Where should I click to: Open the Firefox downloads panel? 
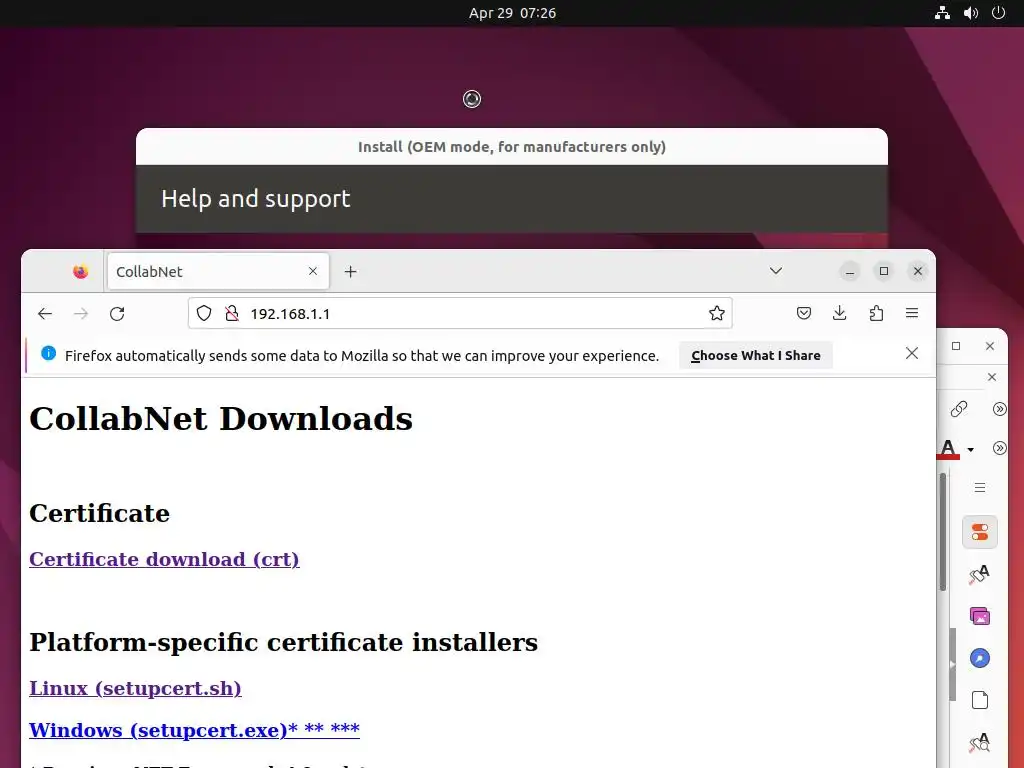(840, 313)
